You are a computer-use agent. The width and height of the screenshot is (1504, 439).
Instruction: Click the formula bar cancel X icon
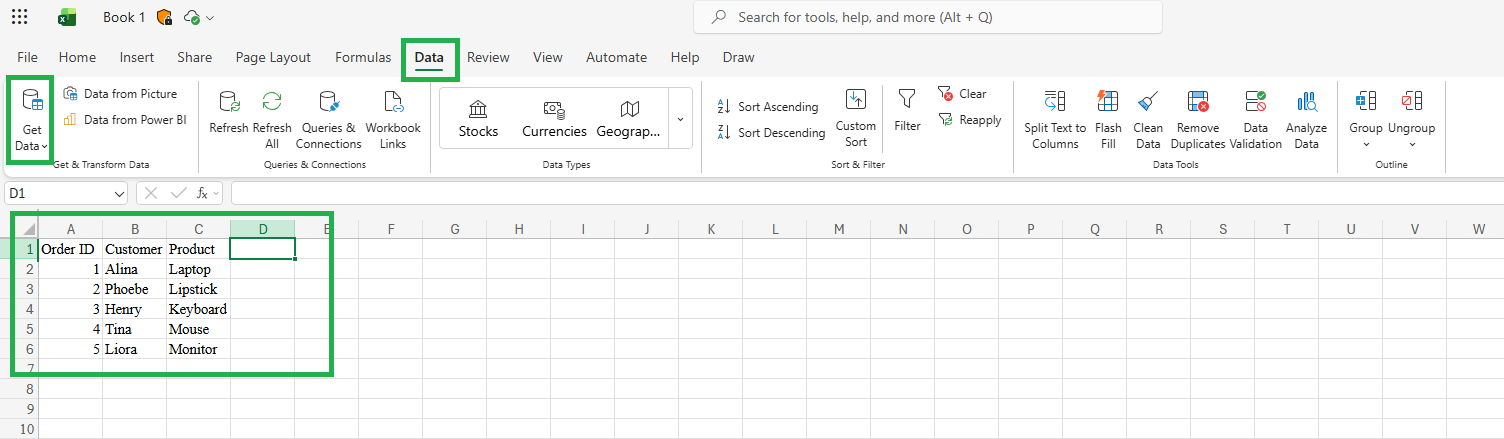click(x=151, y=193)
